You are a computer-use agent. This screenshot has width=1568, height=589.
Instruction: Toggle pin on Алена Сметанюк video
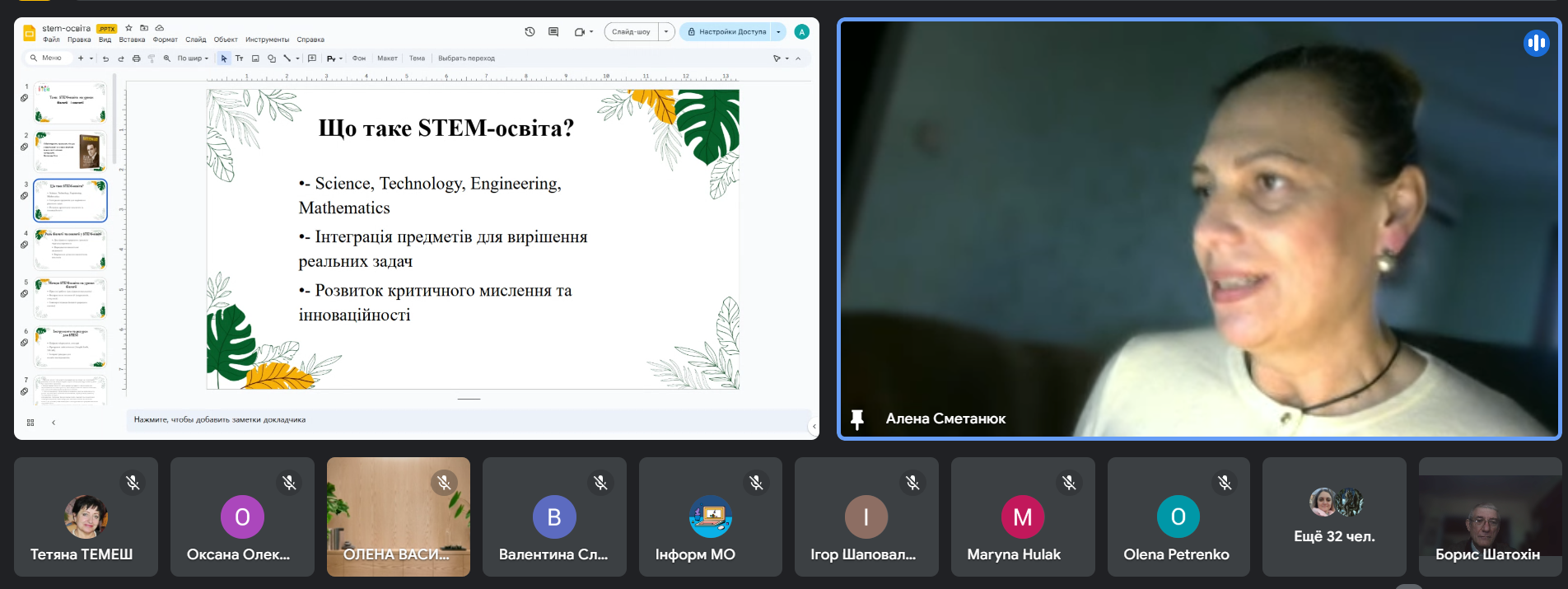coord(857,419)
